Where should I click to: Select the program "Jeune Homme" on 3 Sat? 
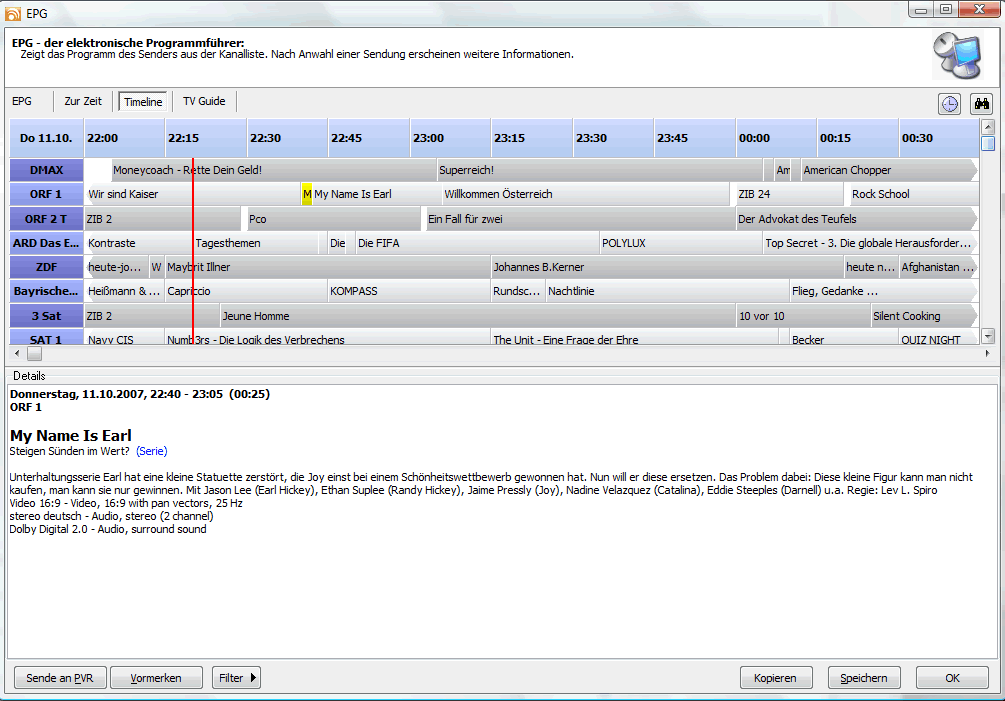(x=478, y=316)
